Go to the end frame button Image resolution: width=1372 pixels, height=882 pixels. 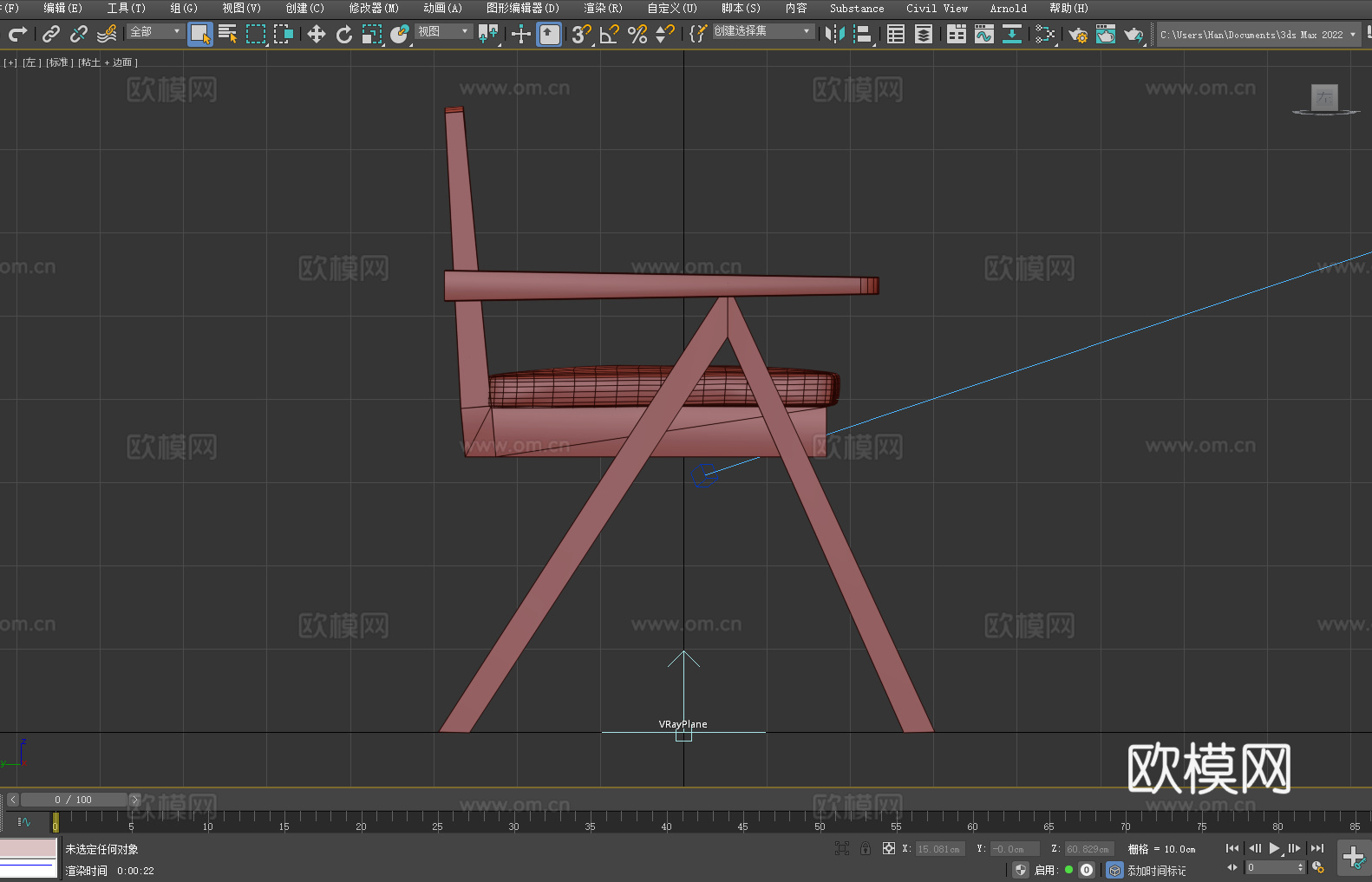1317,848
